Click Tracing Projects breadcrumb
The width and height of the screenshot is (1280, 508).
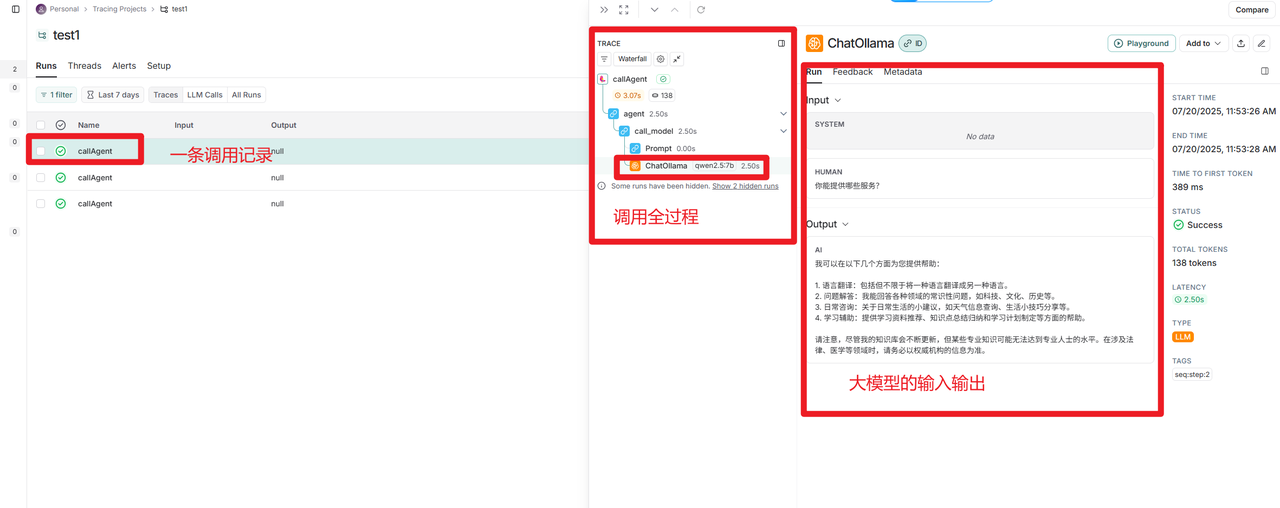120,9
